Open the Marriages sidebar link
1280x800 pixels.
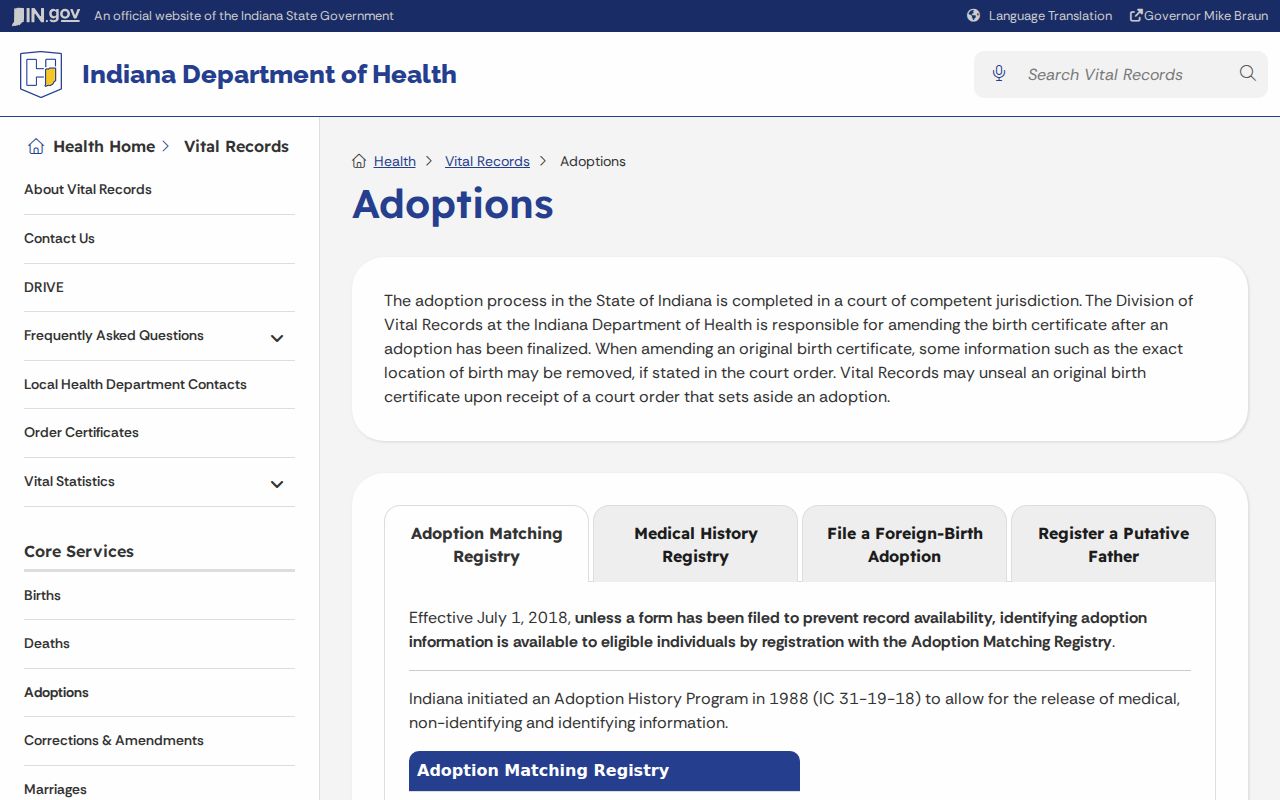point(55,789)
